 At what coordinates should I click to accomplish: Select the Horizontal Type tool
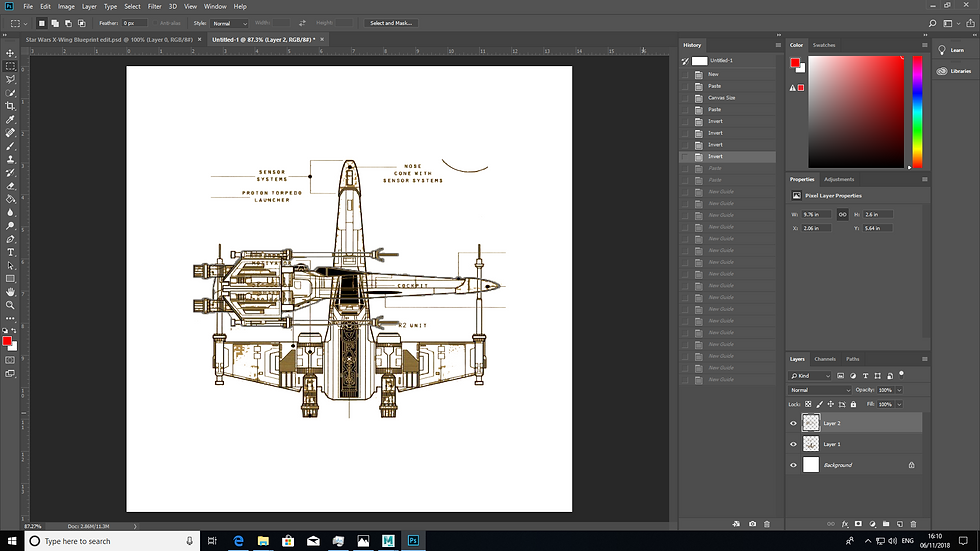(x=10, y=252)
